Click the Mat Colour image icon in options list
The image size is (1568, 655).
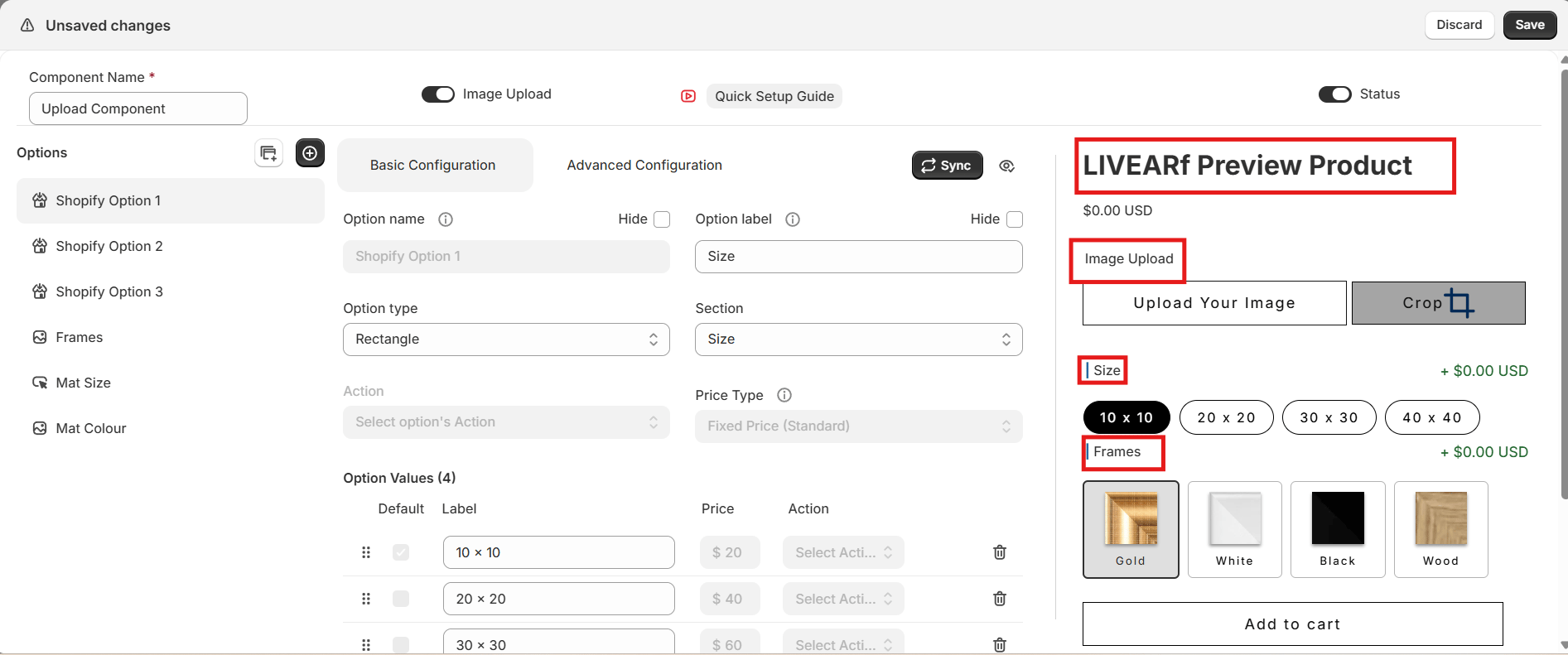pyautogui.click(x=40, y=428)
